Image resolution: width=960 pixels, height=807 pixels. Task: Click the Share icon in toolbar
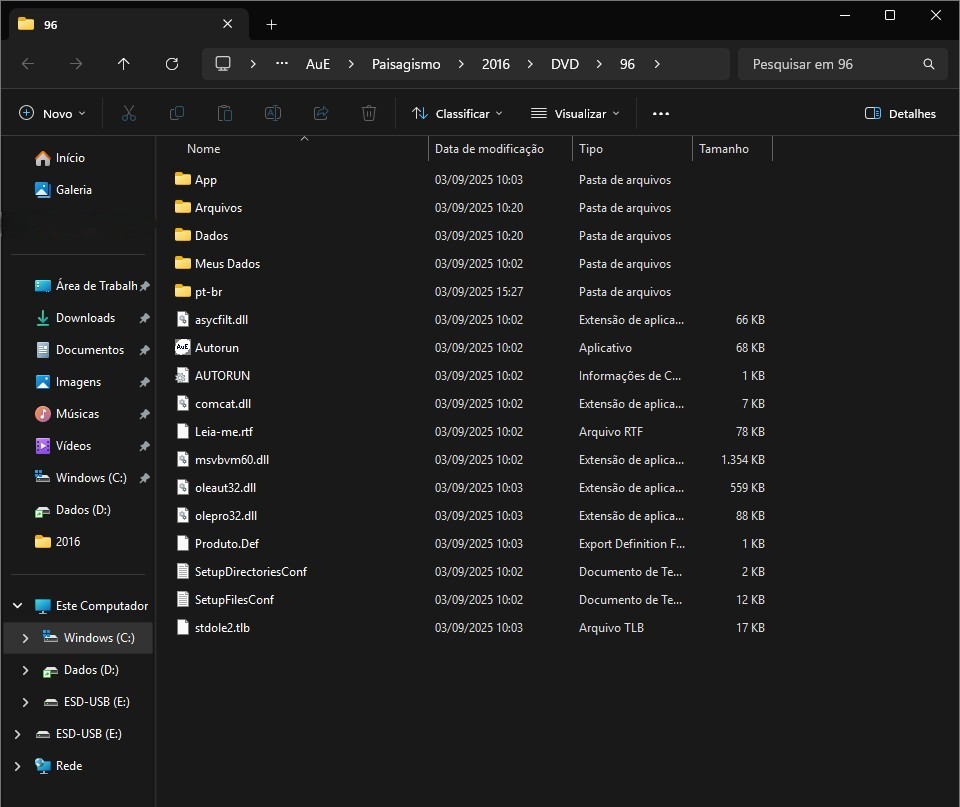click(x=321, y=113)
